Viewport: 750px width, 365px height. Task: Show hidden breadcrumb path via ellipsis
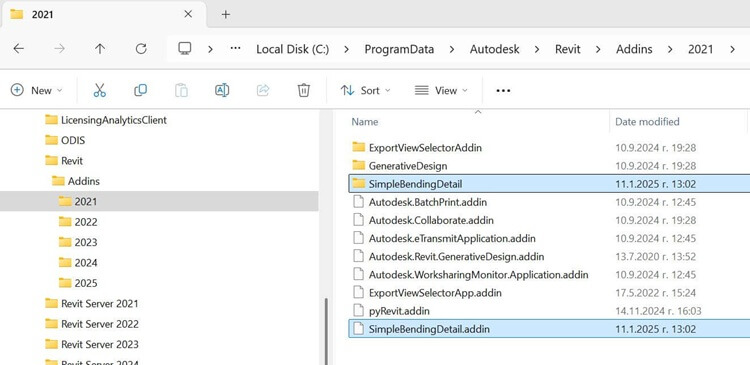pos(235,48)
